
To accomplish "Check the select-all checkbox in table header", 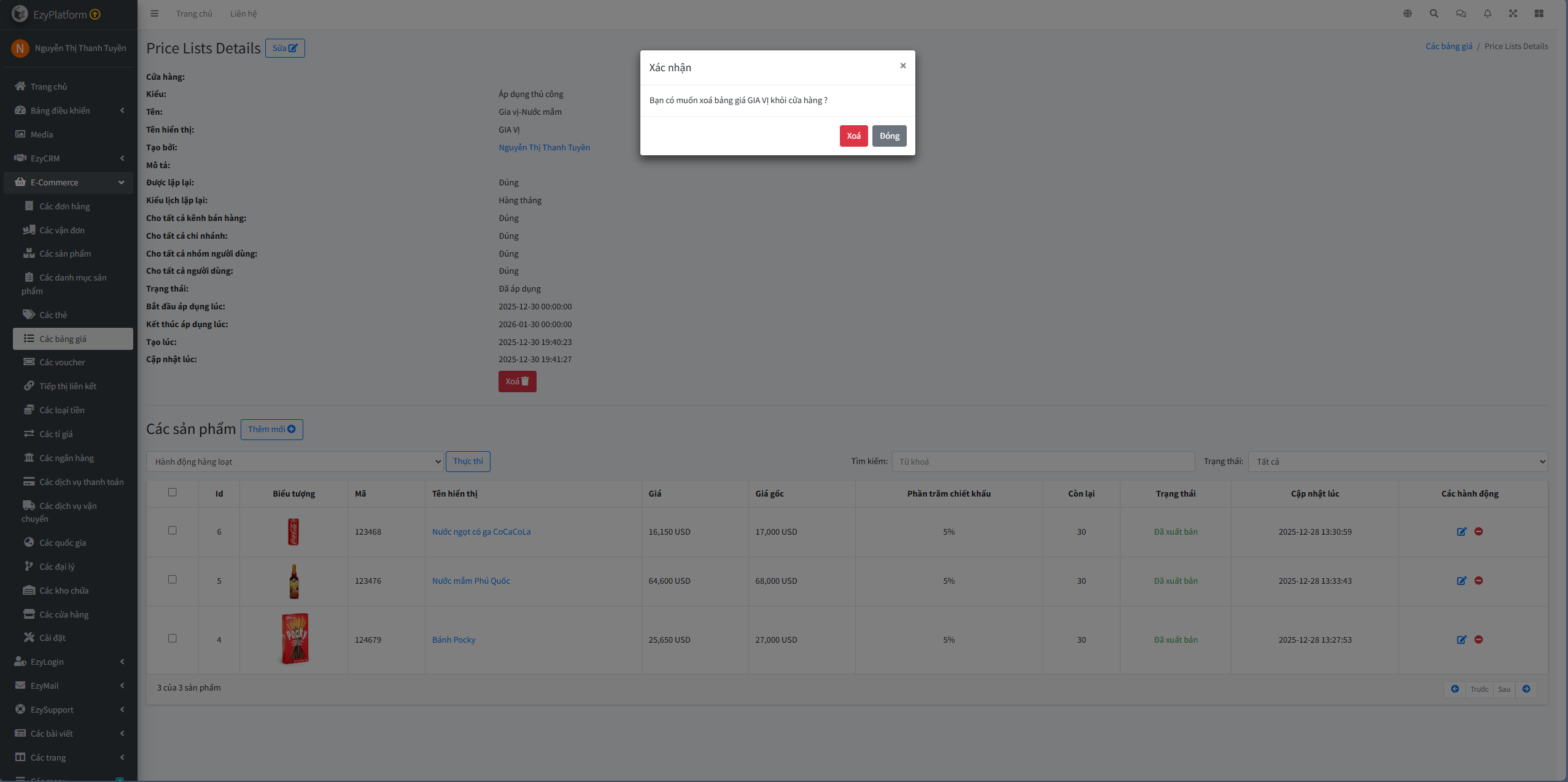I will click(173, 492).
